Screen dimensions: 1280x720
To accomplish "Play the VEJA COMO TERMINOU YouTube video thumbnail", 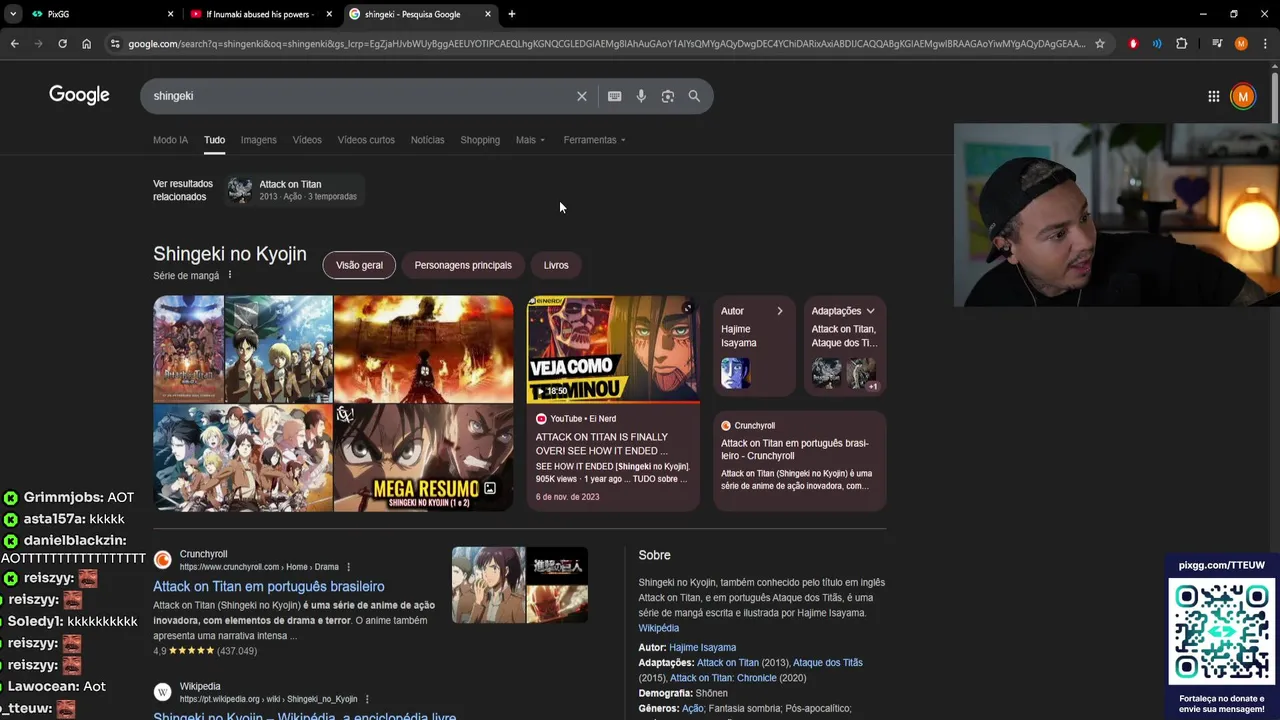I will tap(613, 349).
